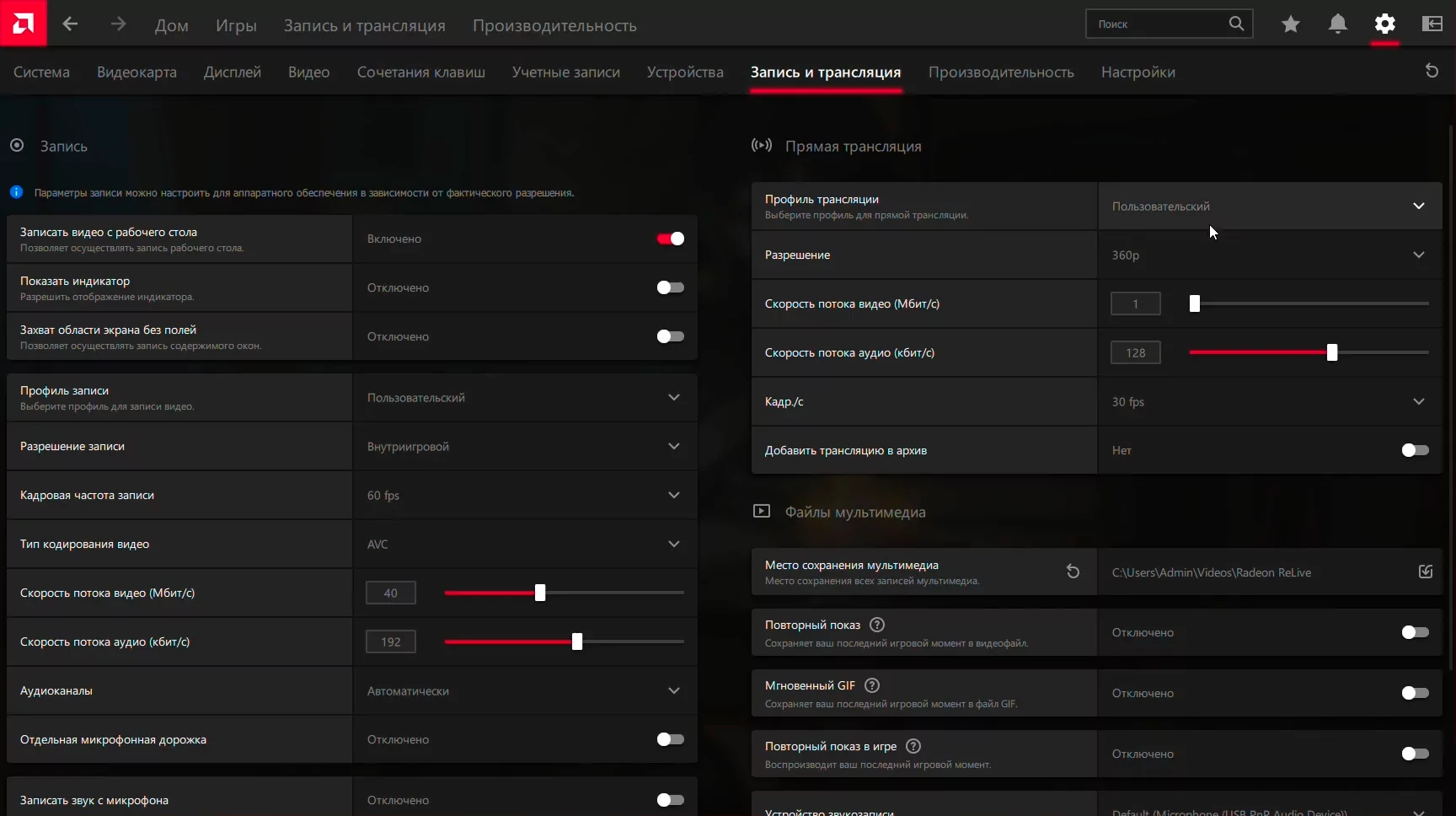Viewport: 1456px width, 816px height.
Task: Toggle Добавить трансляцию в архив
Action: (x=1416, y=450)
